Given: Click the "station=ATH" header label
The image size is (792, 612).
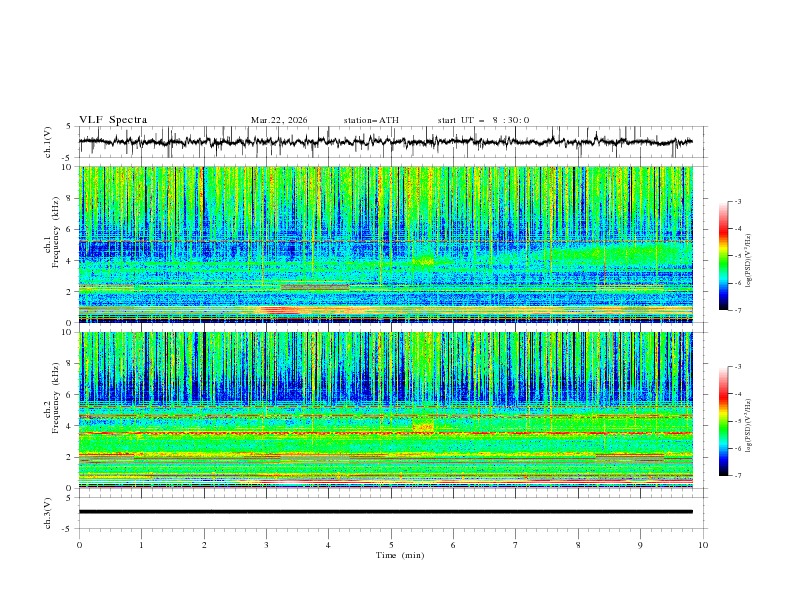Looking at the screenshot, I should (x=371, y=120).
